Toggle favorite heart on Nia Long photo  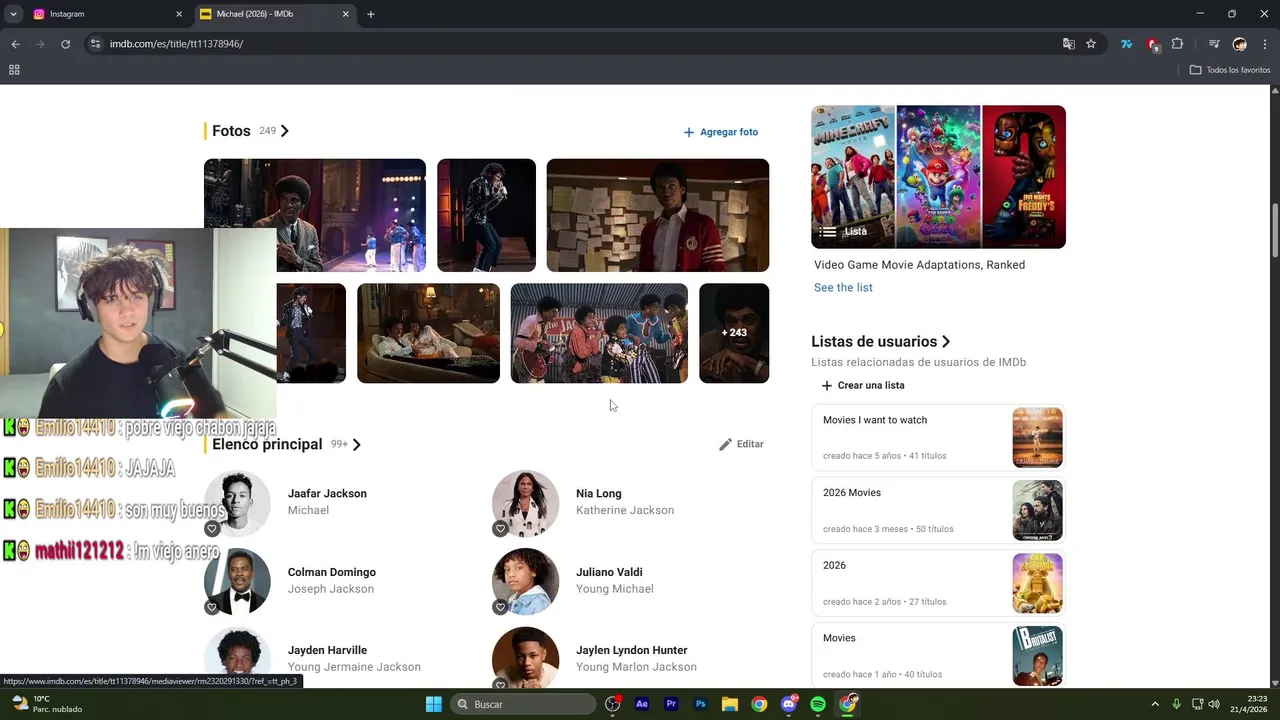500,529
